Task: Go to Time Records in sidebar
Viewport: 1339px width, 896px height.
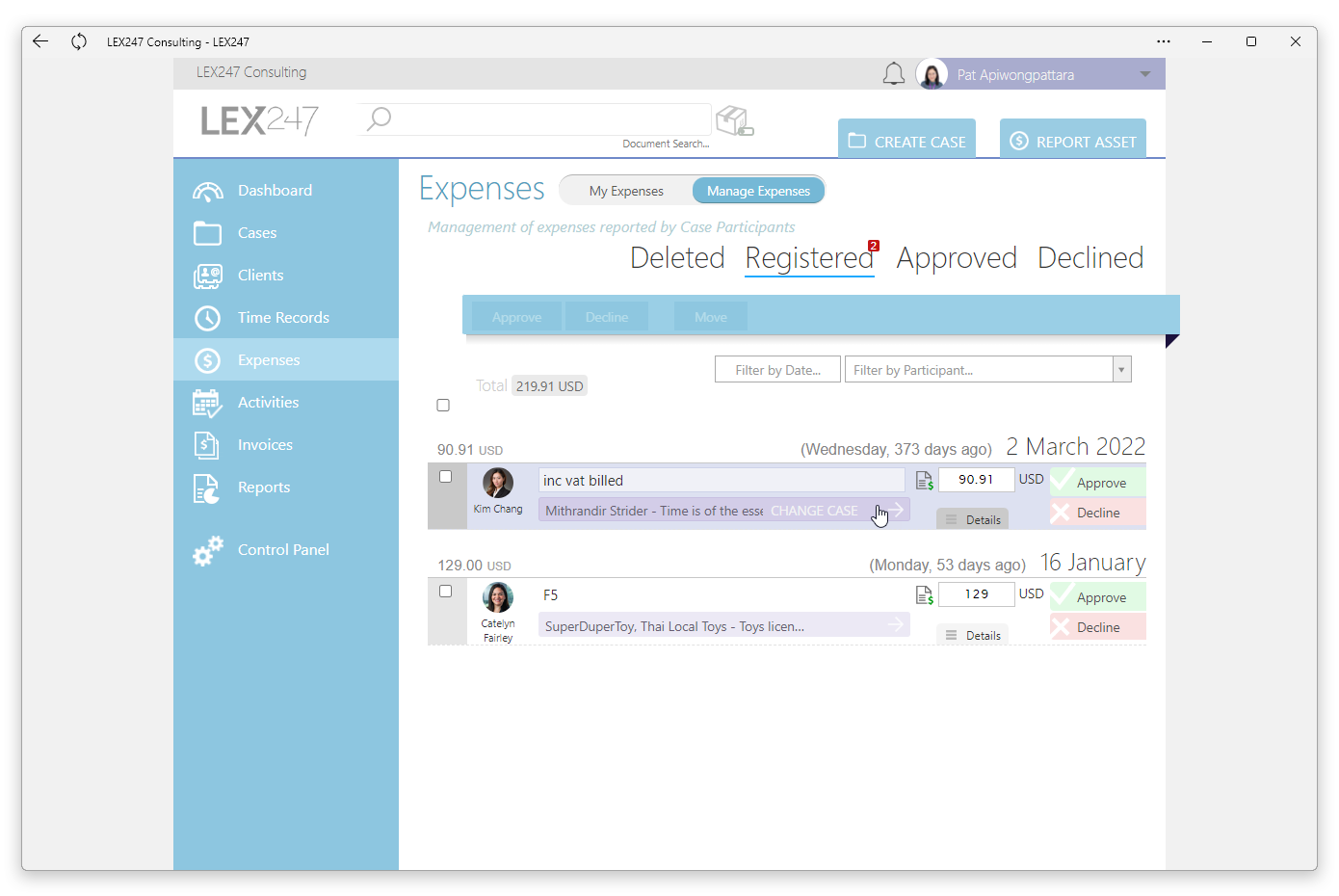Action: (283, 318)
